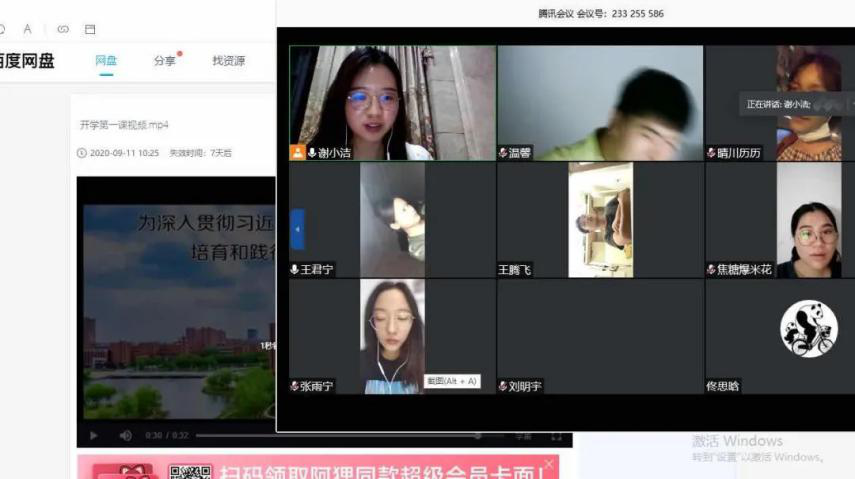Select 张雨宁's video tile
Image resolution: width=855 pixels, height=479 pixels.
click(x=393, y=337)
